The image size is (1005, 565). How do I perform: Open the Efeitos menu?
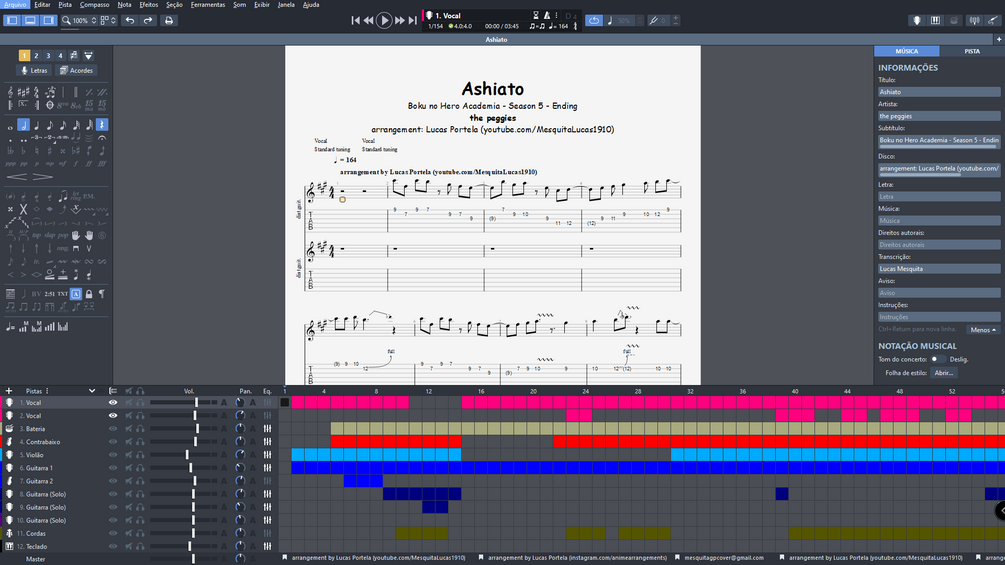tap(149, 4)
